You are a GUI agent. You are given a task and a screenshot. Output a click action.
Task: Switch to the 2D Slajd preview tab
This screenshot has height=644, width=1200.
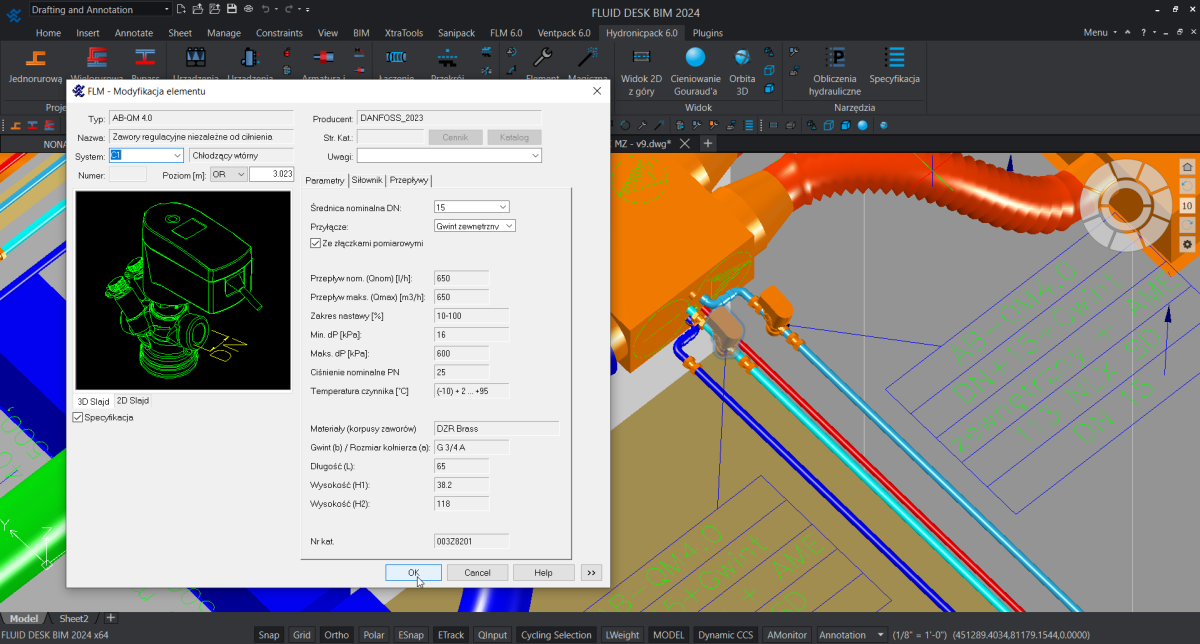[132, 400]
